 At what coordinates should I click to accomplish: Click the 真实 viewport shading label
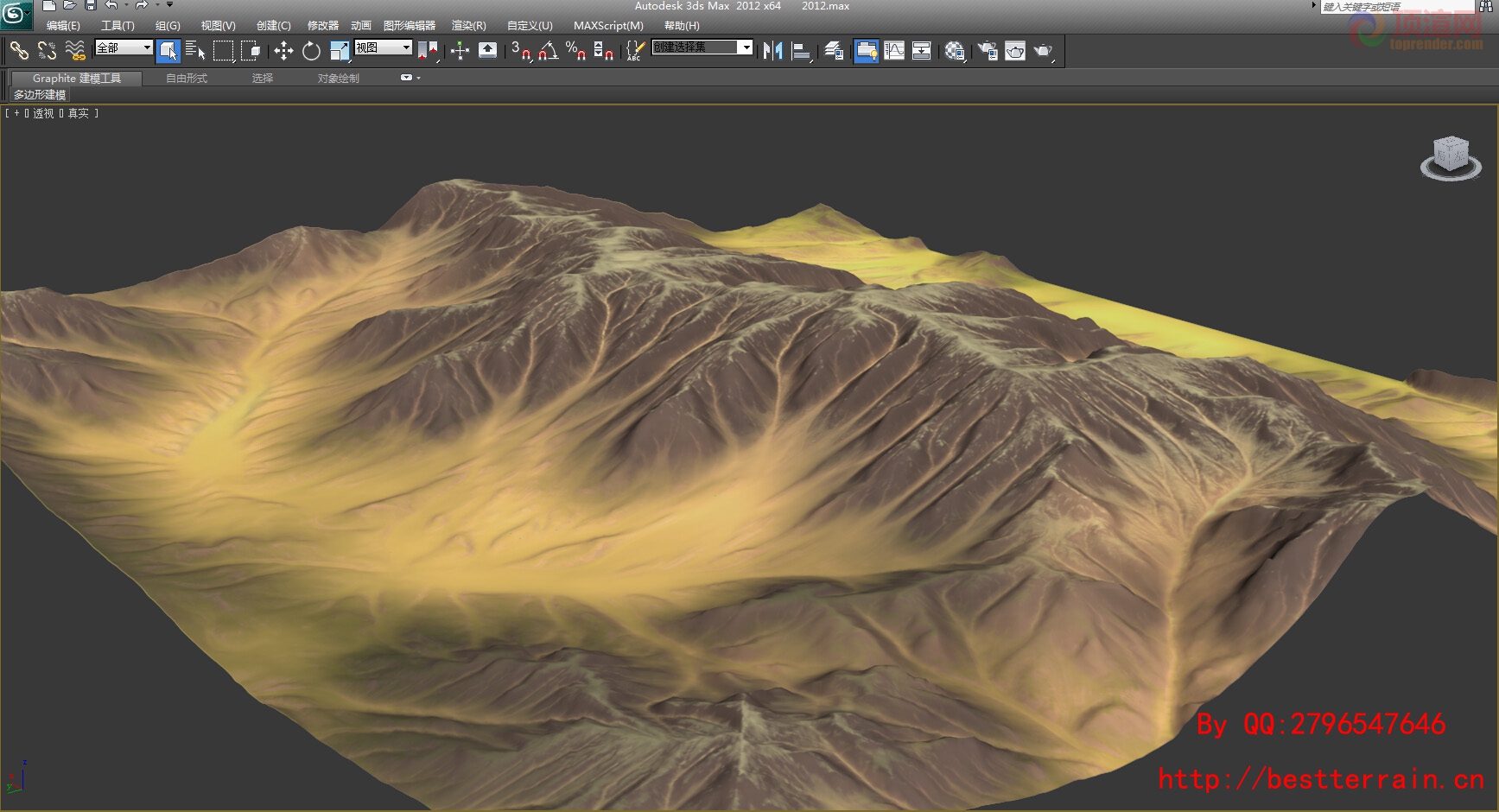click(79, 113)
